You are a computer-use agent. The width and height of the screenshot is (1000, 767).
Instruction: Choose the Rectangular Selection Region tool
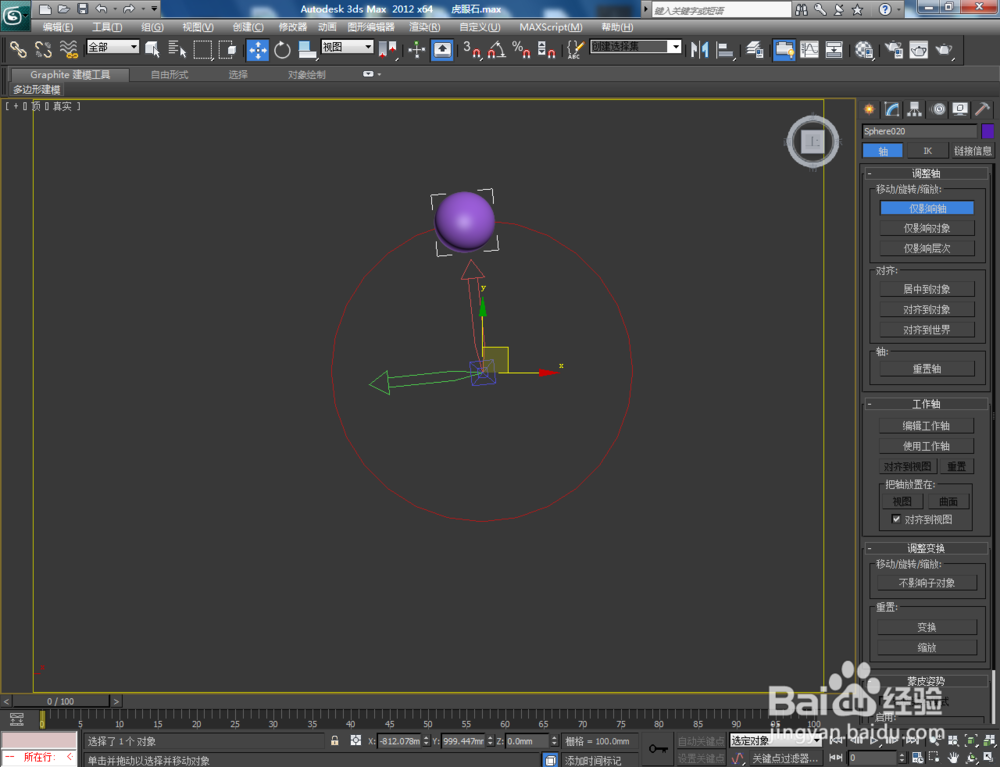tap(202, 49)
